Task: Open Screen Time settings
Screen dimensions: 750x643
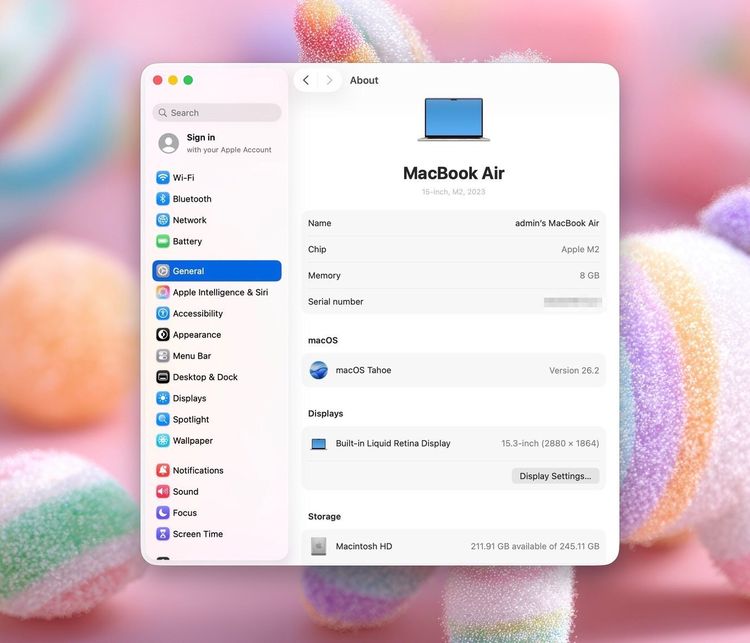Action: pyautogui.click(x=217, y=534)
